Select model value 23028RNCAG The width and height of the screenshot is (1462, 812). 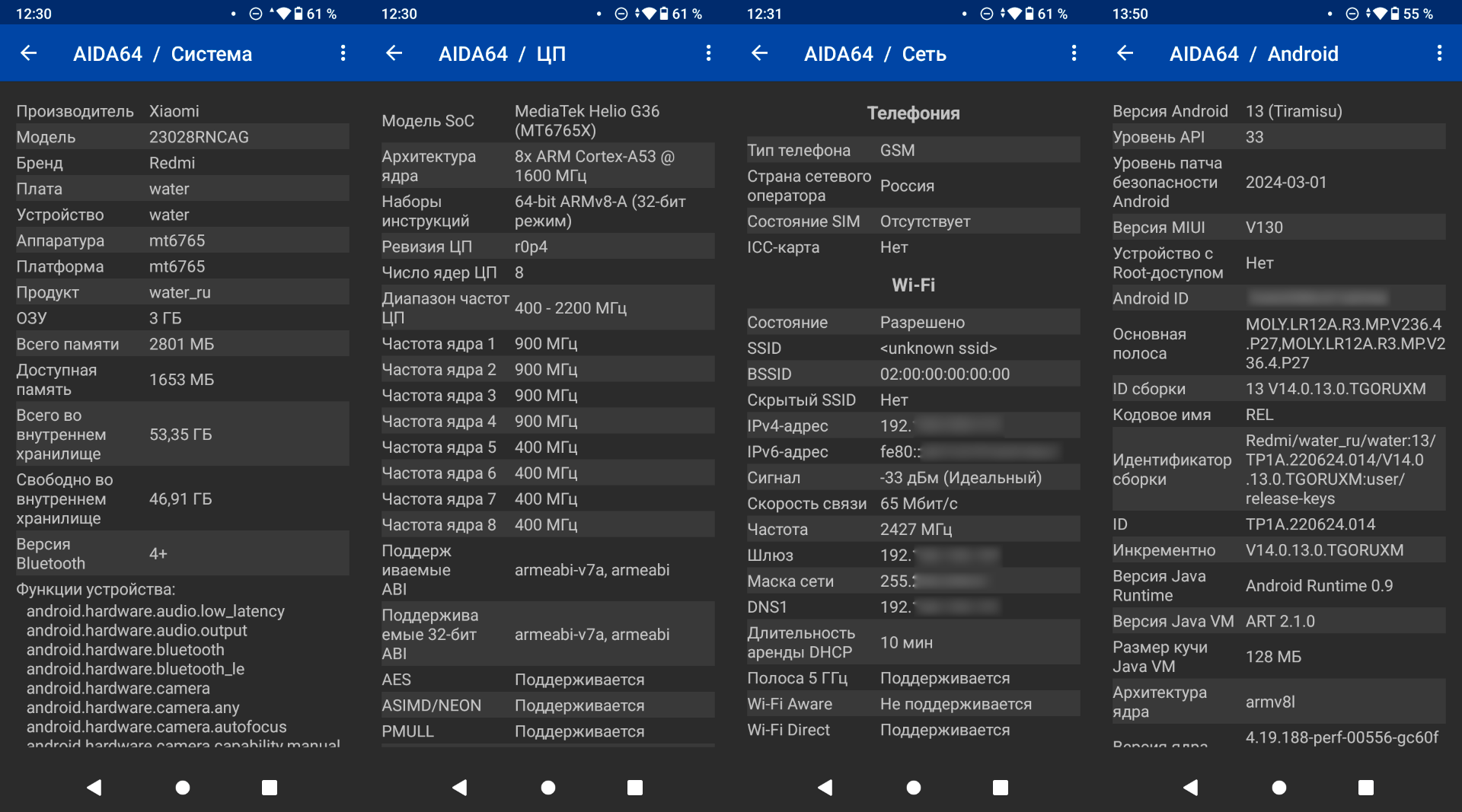pyautogui.click(x=199, y=137)
